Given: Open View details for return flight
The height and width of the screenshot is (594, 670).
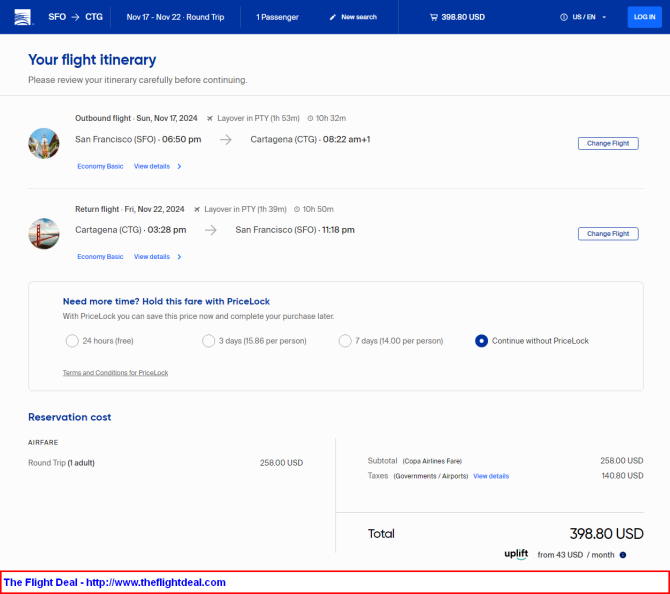Looking at the screenshot, I should [x=152, y=256].
